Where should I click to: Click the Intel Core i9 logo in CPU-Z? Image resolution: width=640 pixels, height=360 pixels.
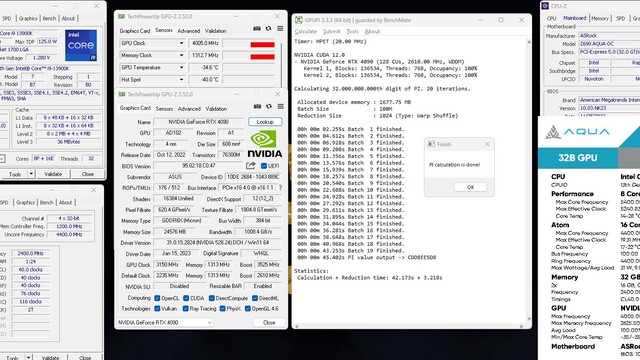[81, 45]
